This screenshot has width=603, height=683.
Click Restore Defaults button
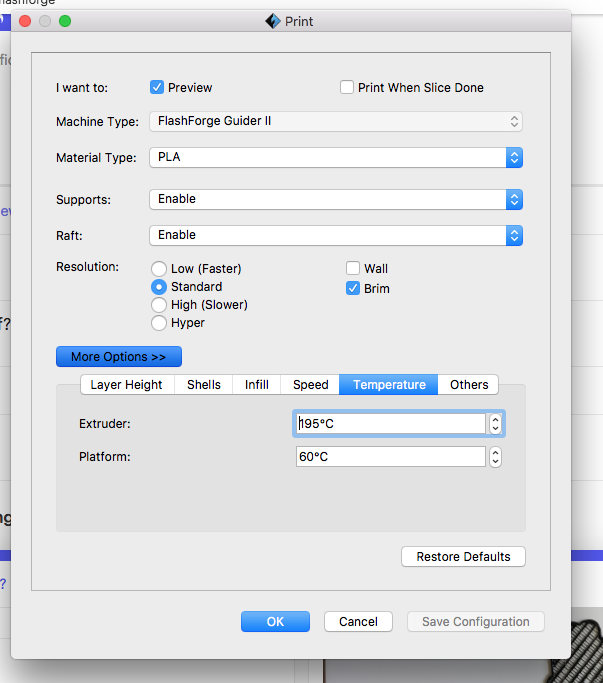coord(463,557)
